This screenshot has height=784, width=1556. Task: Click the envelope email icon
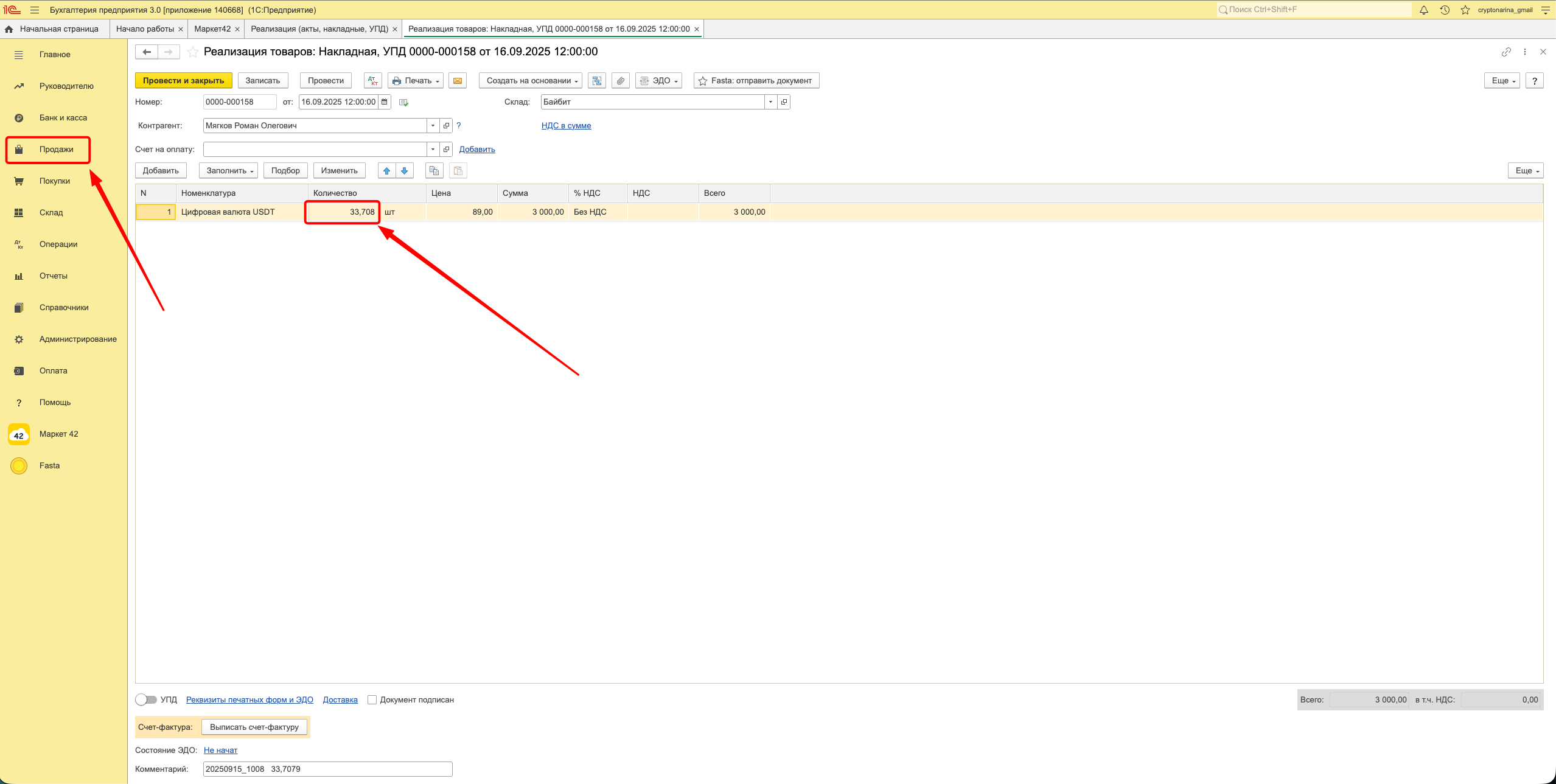[x=458, y=81]
